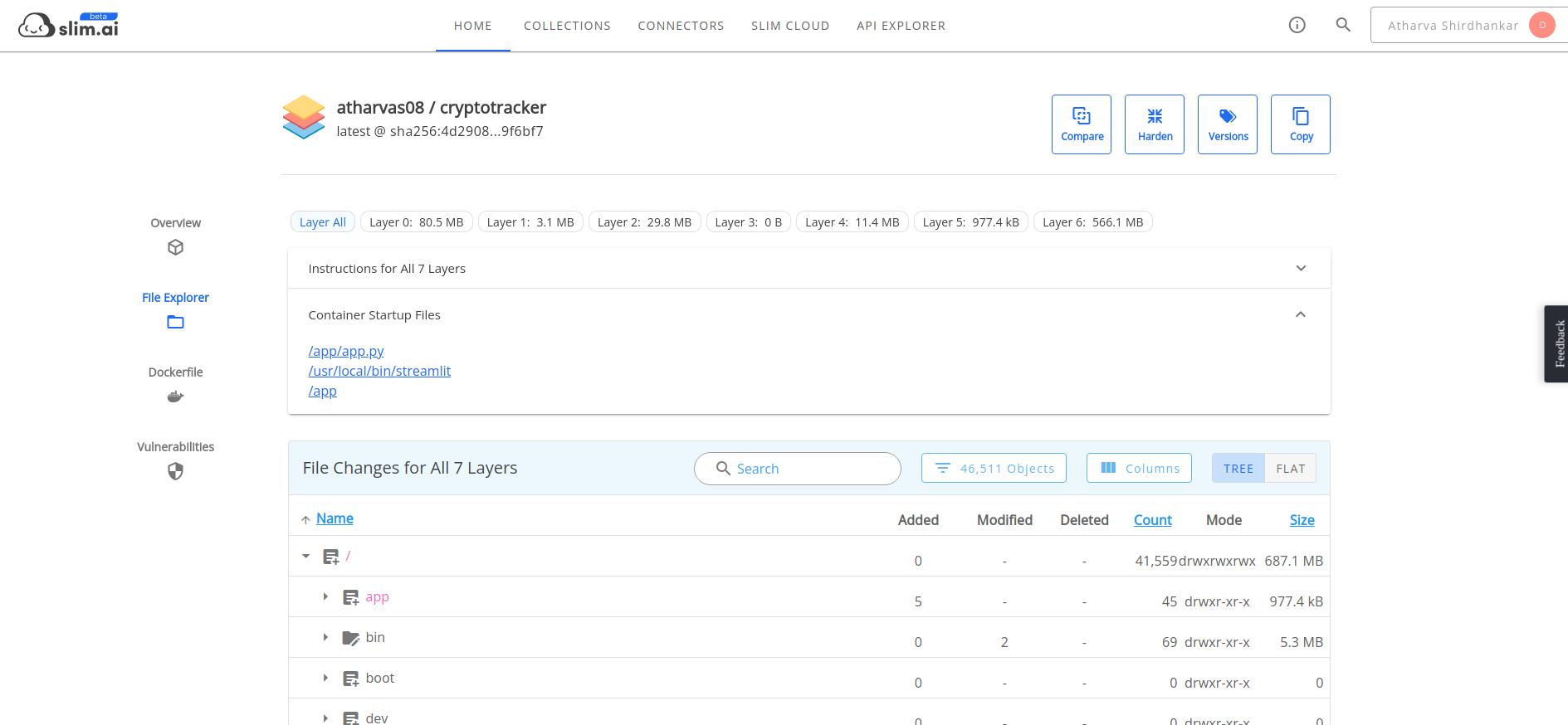The width and height of the screenshot is (1568, 725).
Task: Sort by the Name column
Action: pos(335,518)
